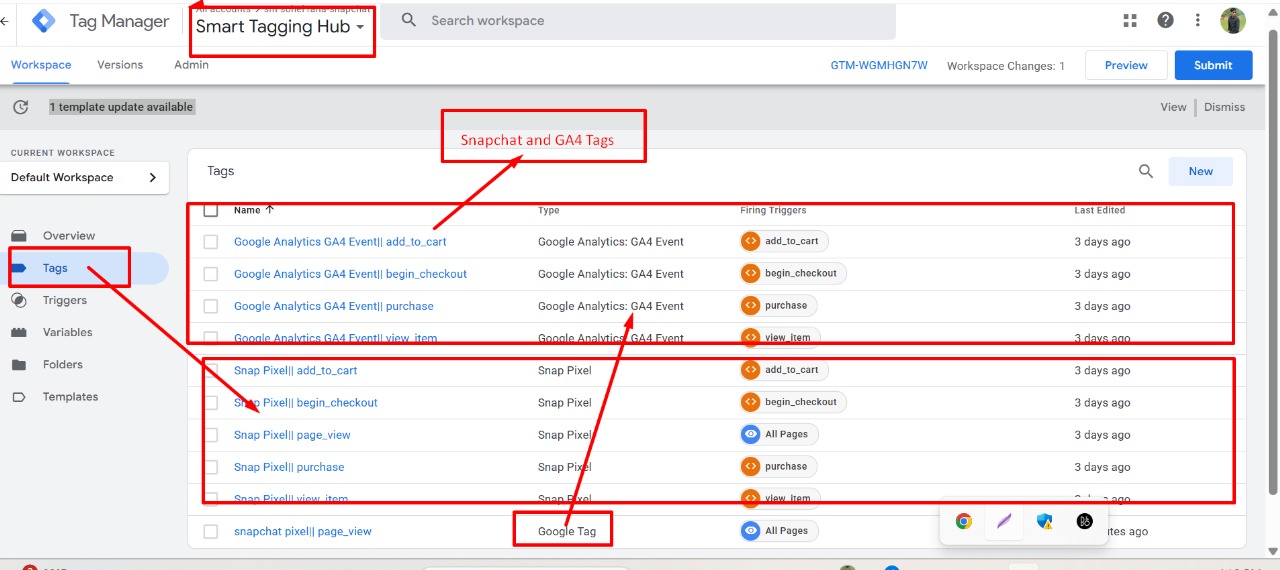
Task: Click the search icon in Tags panel
Action: (1146, 171)
